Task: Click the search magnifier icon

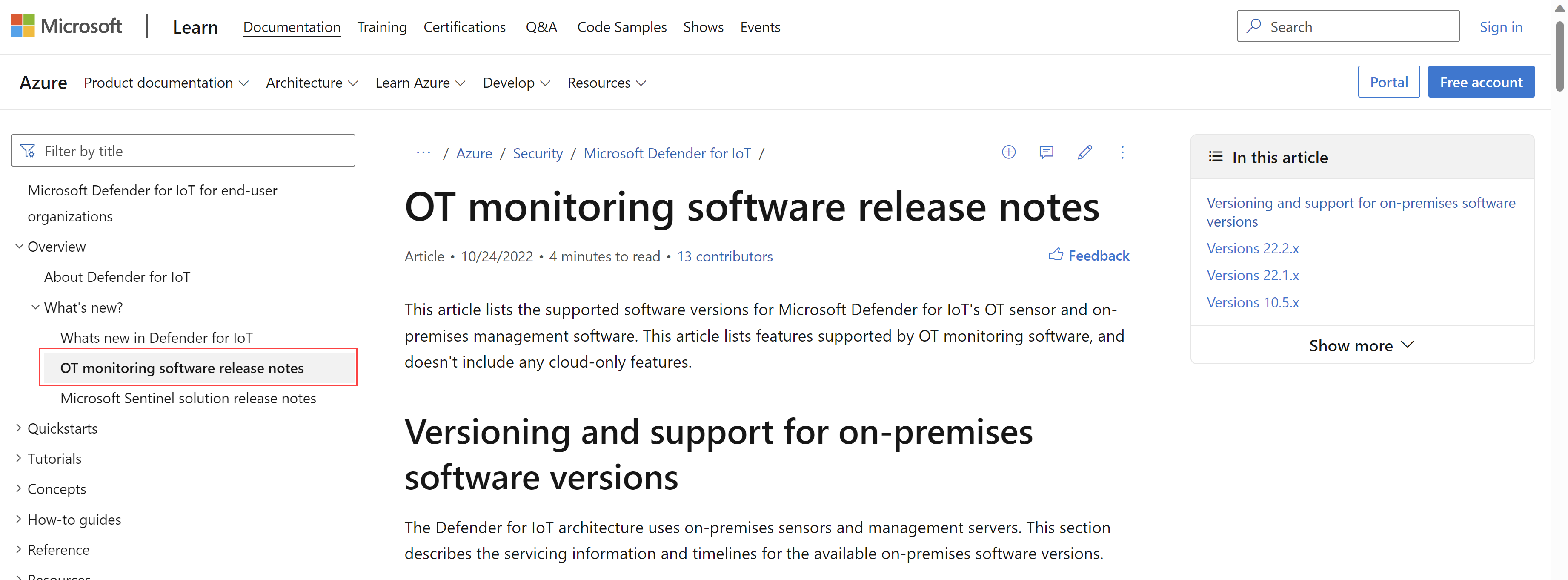Action: click(x=1253, y=26)
